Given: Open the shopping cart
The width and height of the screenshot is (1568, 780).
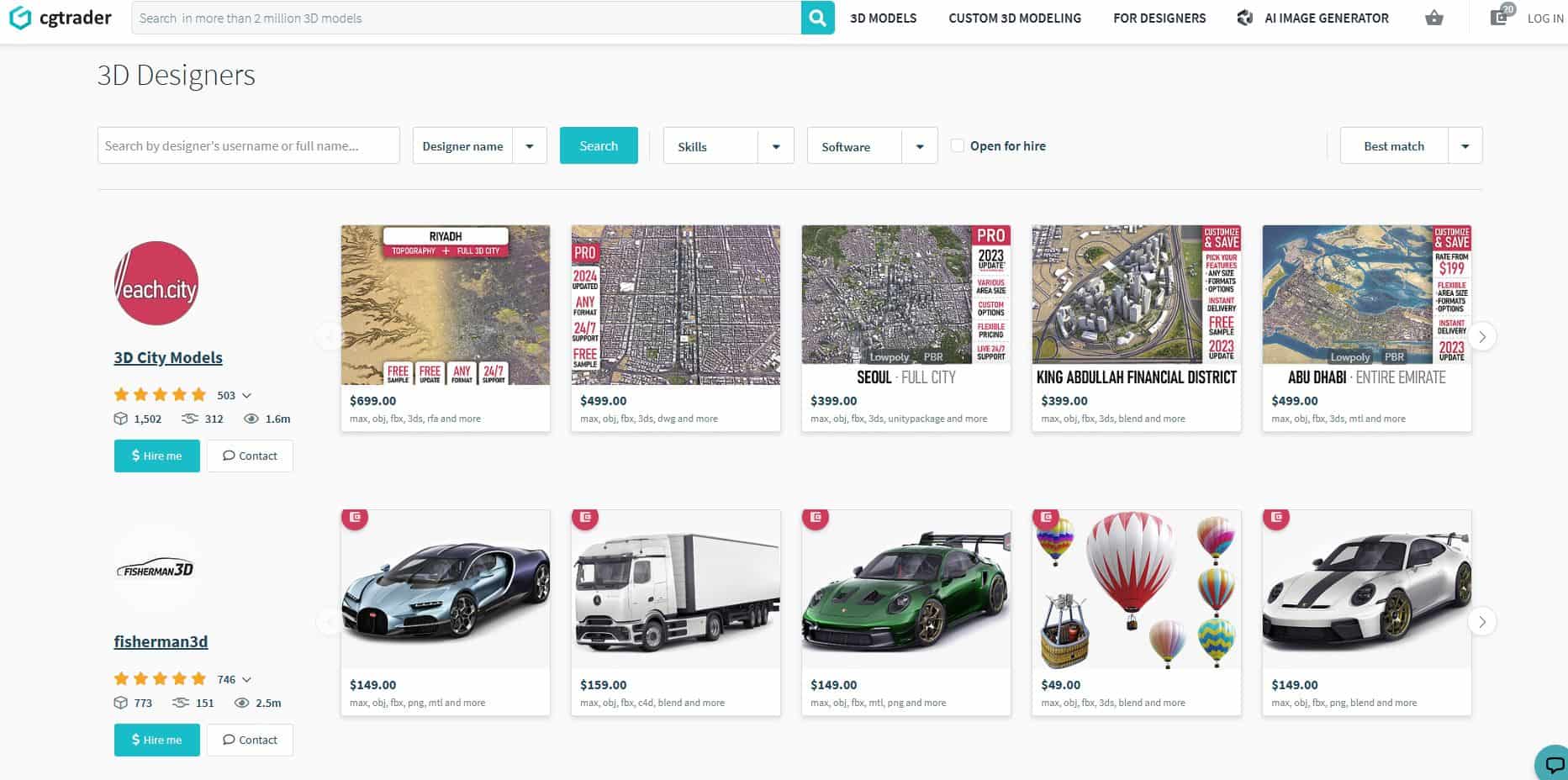Looking at the screenshot, I should pyautogui.click(x=1433, y=18).
